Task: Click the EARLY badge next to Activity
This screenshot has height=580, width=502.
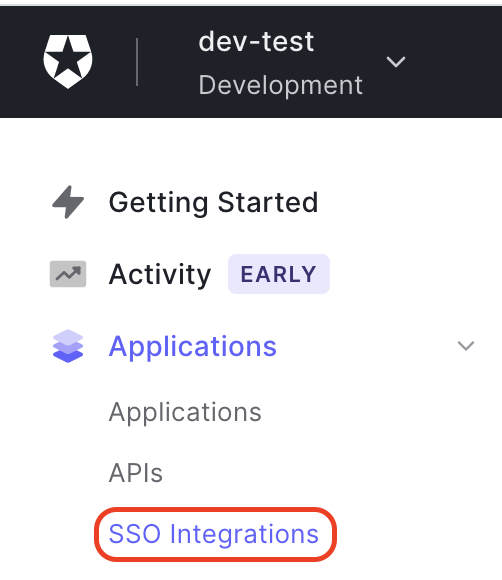Action: (279, 274)
